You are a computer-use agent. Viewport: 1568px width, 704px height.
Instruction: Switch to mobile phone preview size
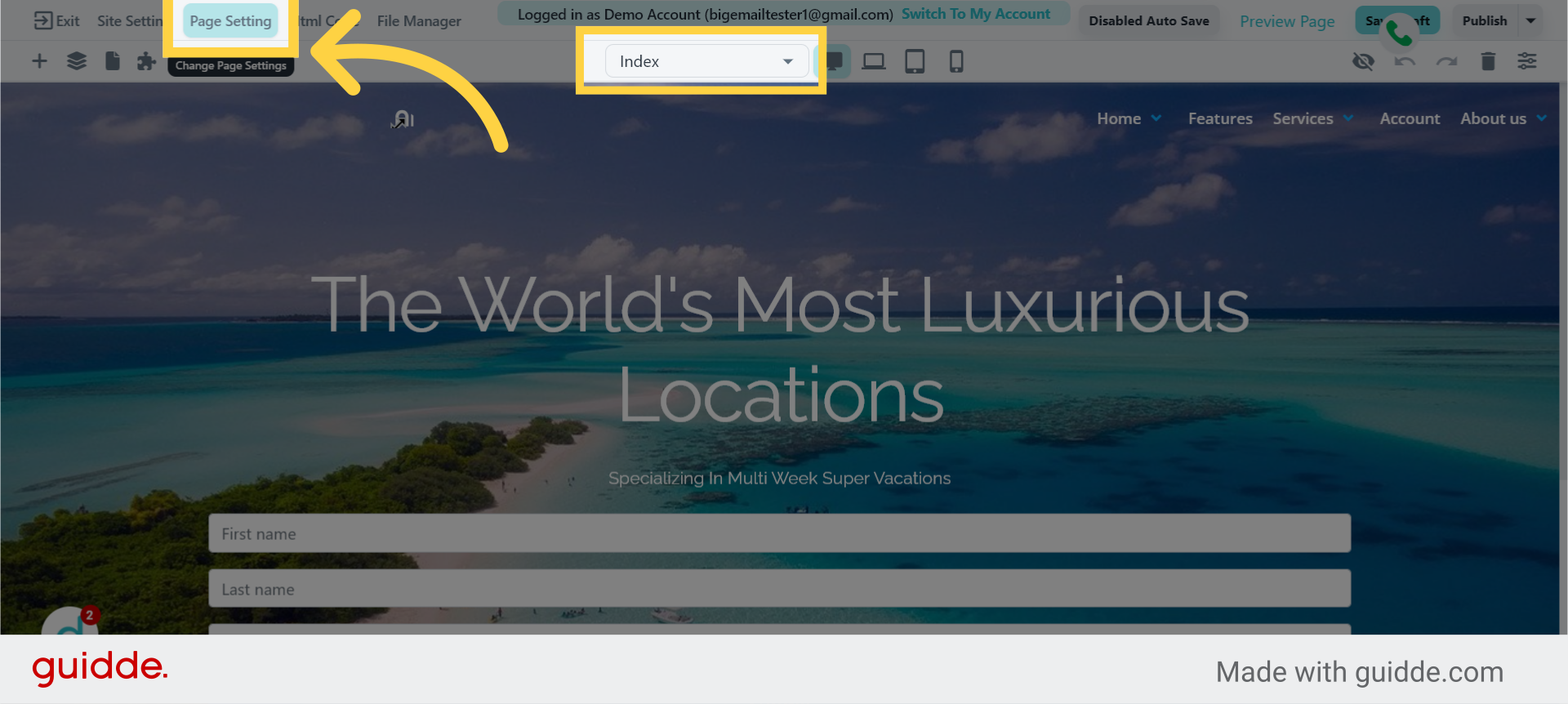[x=956, y=61]
